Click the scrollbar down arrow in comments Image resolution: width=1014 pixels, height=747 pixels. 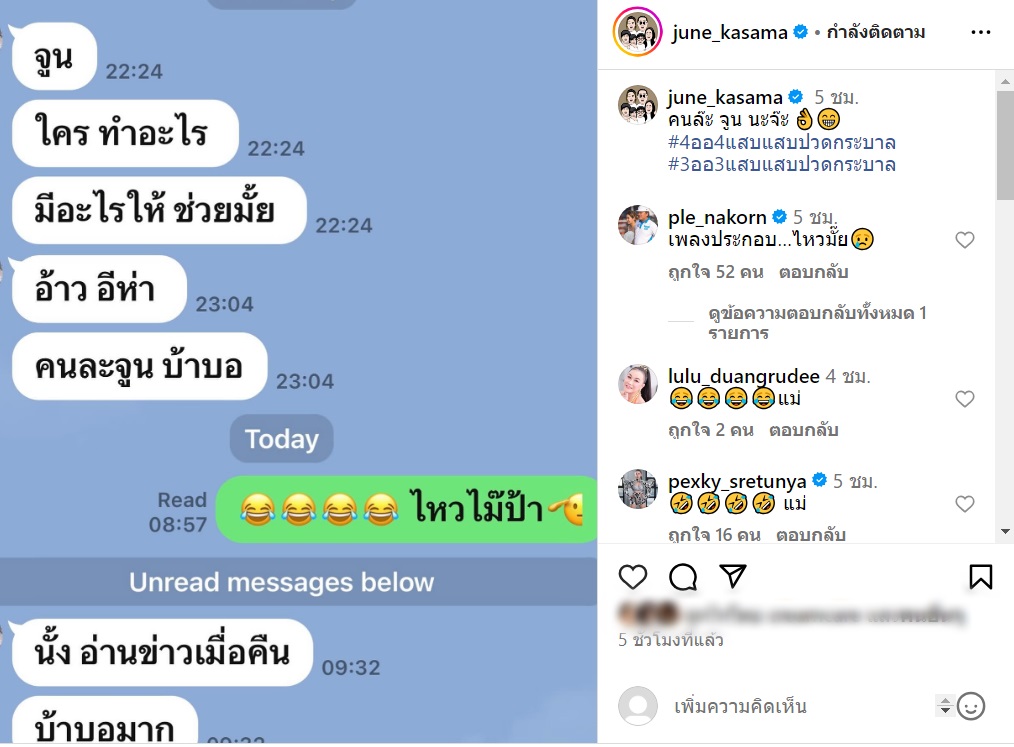pyautogui.click(x=1005, y=532)
